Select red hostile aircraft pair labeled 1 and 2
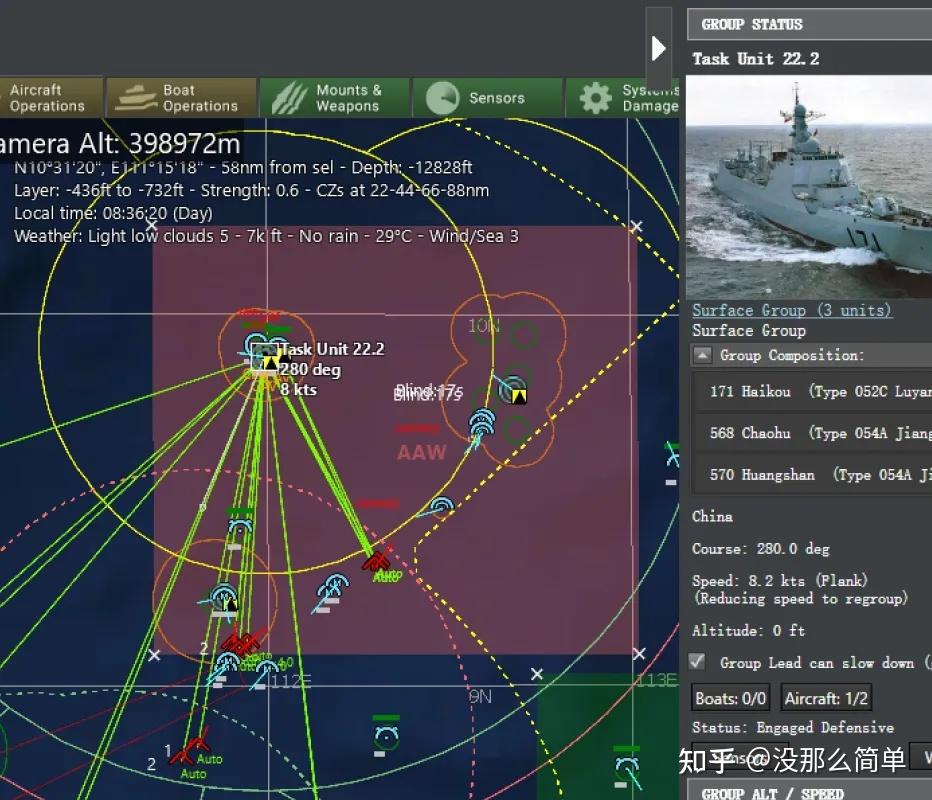The height and width of the screenshot is (800, 932). [x=190, y=750]
